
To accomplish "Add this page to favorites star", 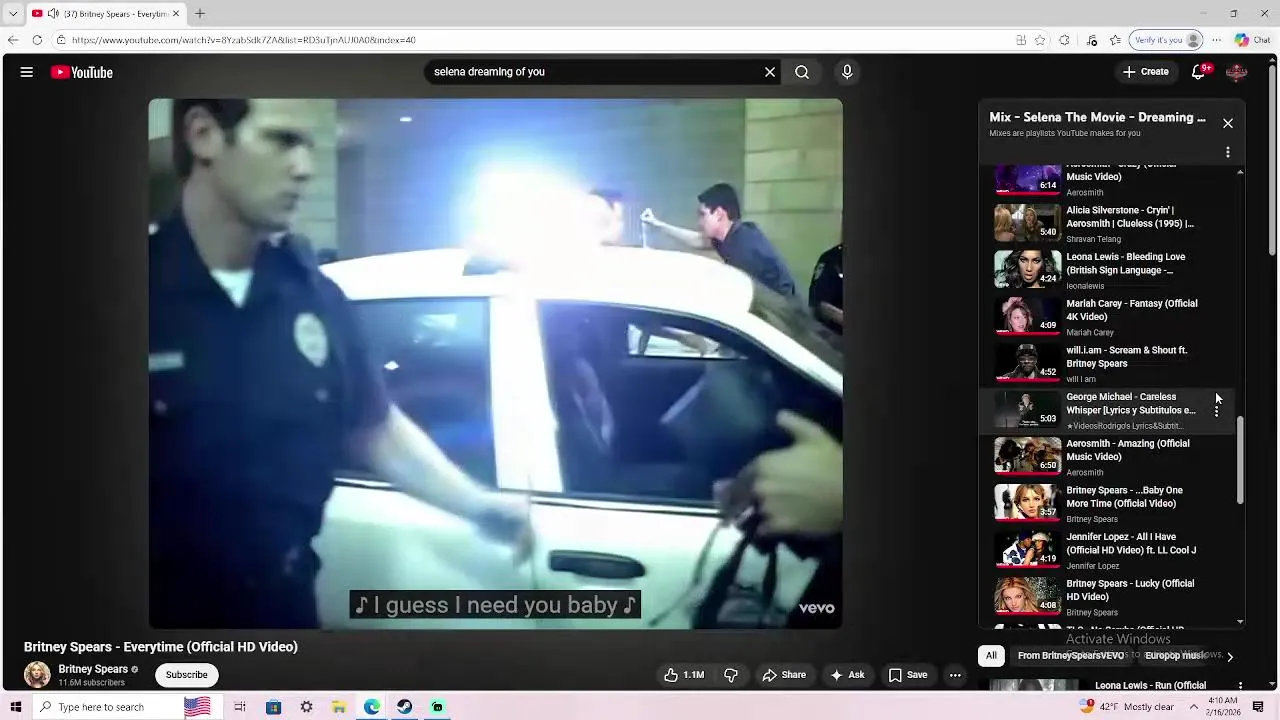I will pos(1040,40).
